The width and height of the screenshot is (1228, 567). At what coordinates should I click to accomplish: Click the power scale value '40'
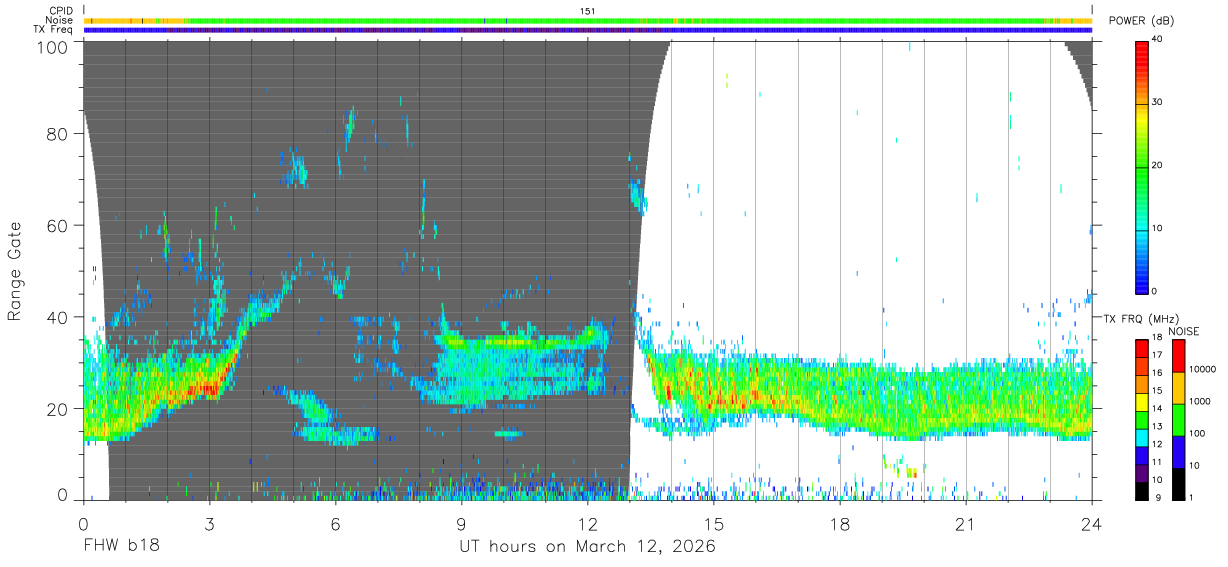pyautogui.click(x=1156, y=39)
